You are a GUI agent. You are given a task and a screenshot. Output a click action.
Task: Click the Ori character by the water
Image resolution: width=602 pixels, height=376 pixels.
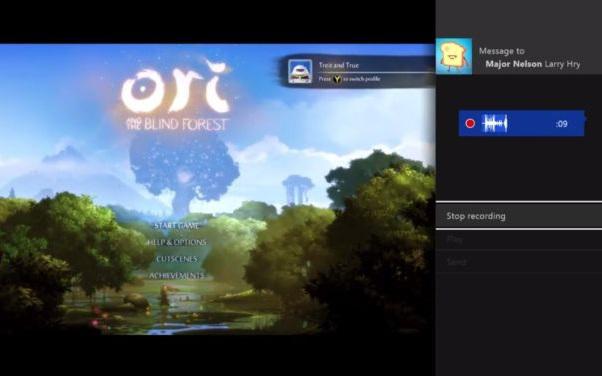[165, 295]
